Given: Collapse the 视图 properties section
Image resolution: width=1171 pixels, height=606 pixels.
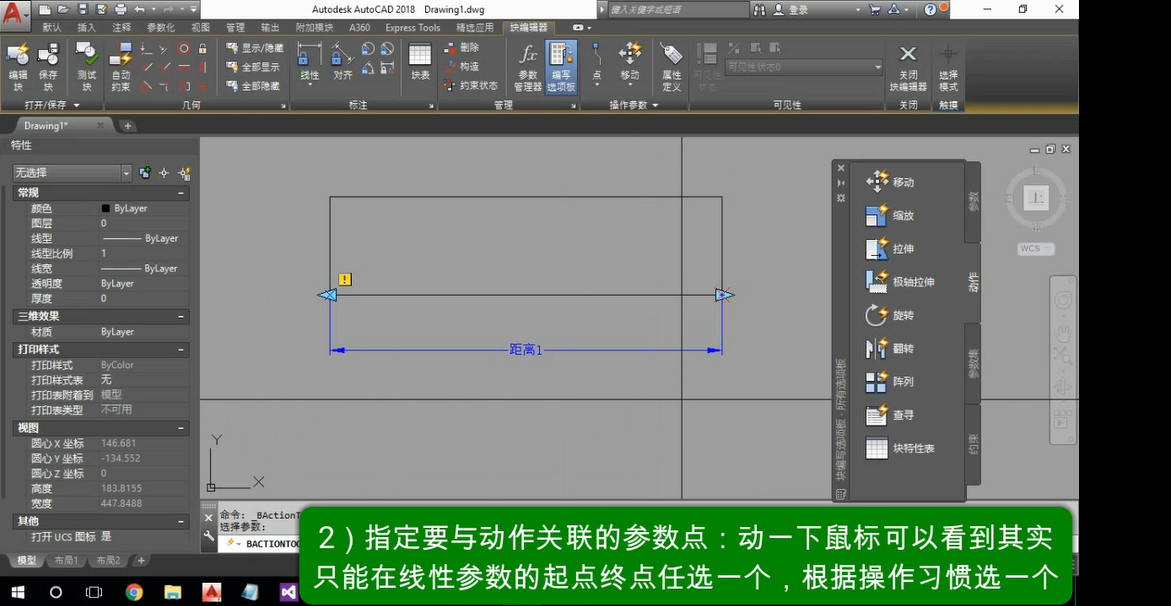Looking at the screenshot, I should (181, 428).
